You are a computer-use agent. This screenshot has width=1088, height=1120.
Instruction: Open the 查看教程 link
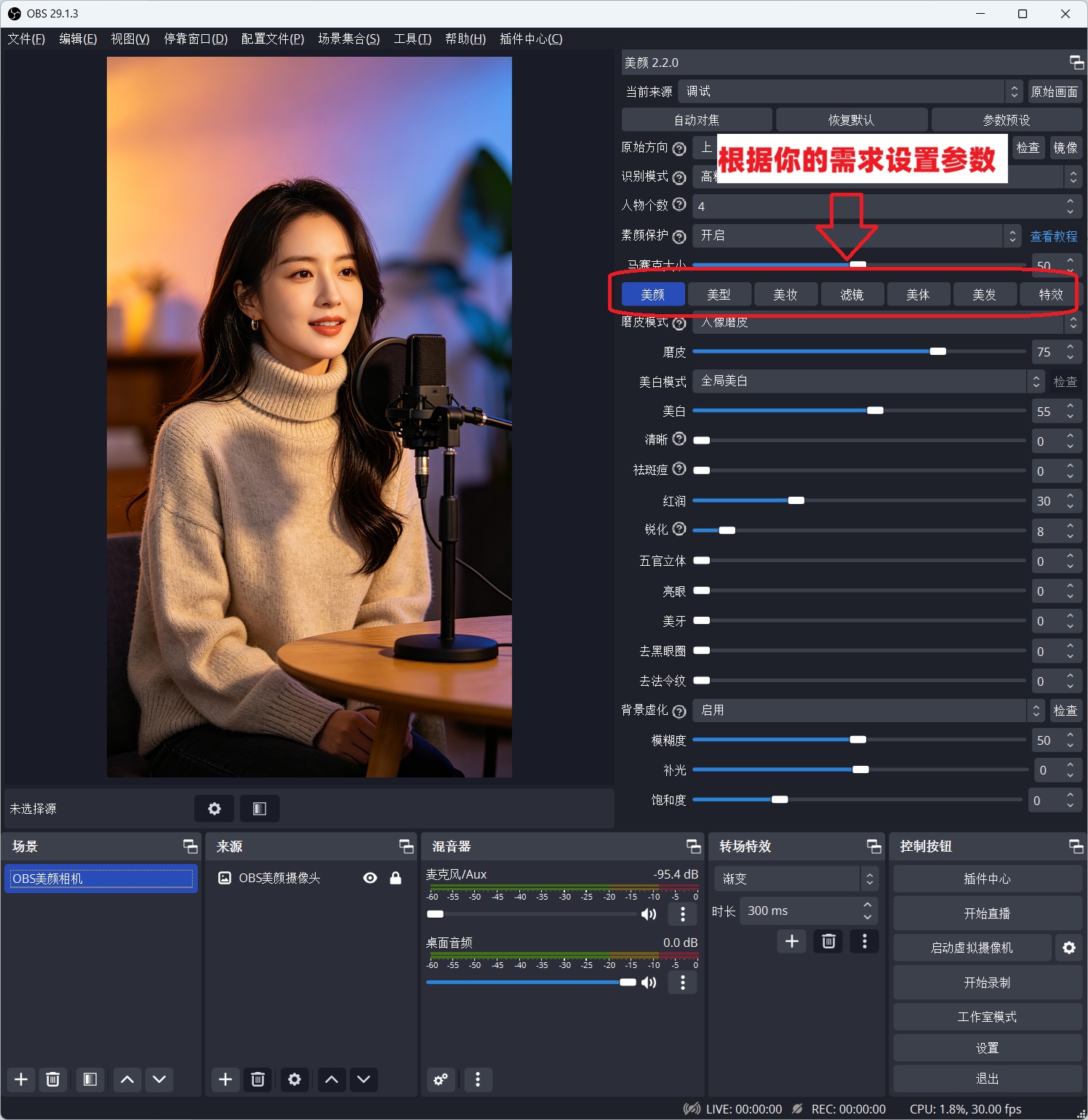pyautogui.click(x=1053, y=236)
